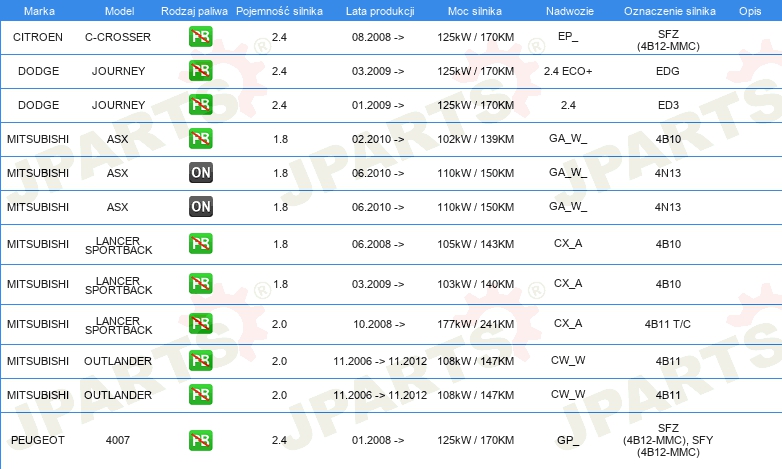
Task: Select the Pojemność silnika column header
Action: (279, 11)
